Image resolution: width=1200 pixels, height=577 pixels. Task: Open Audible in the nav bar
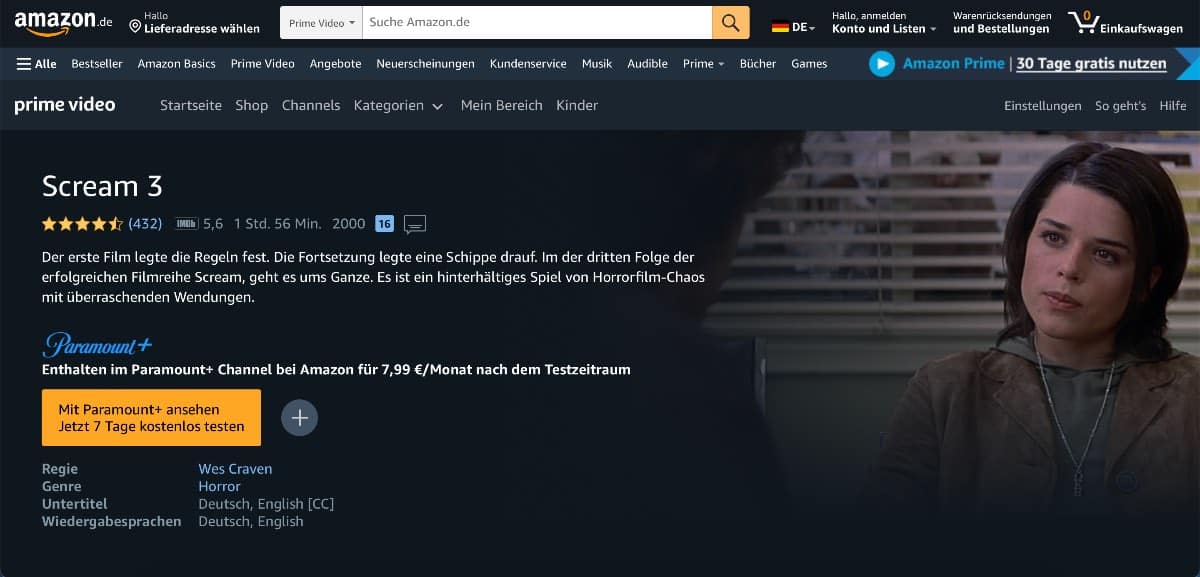tap(647, 64)
